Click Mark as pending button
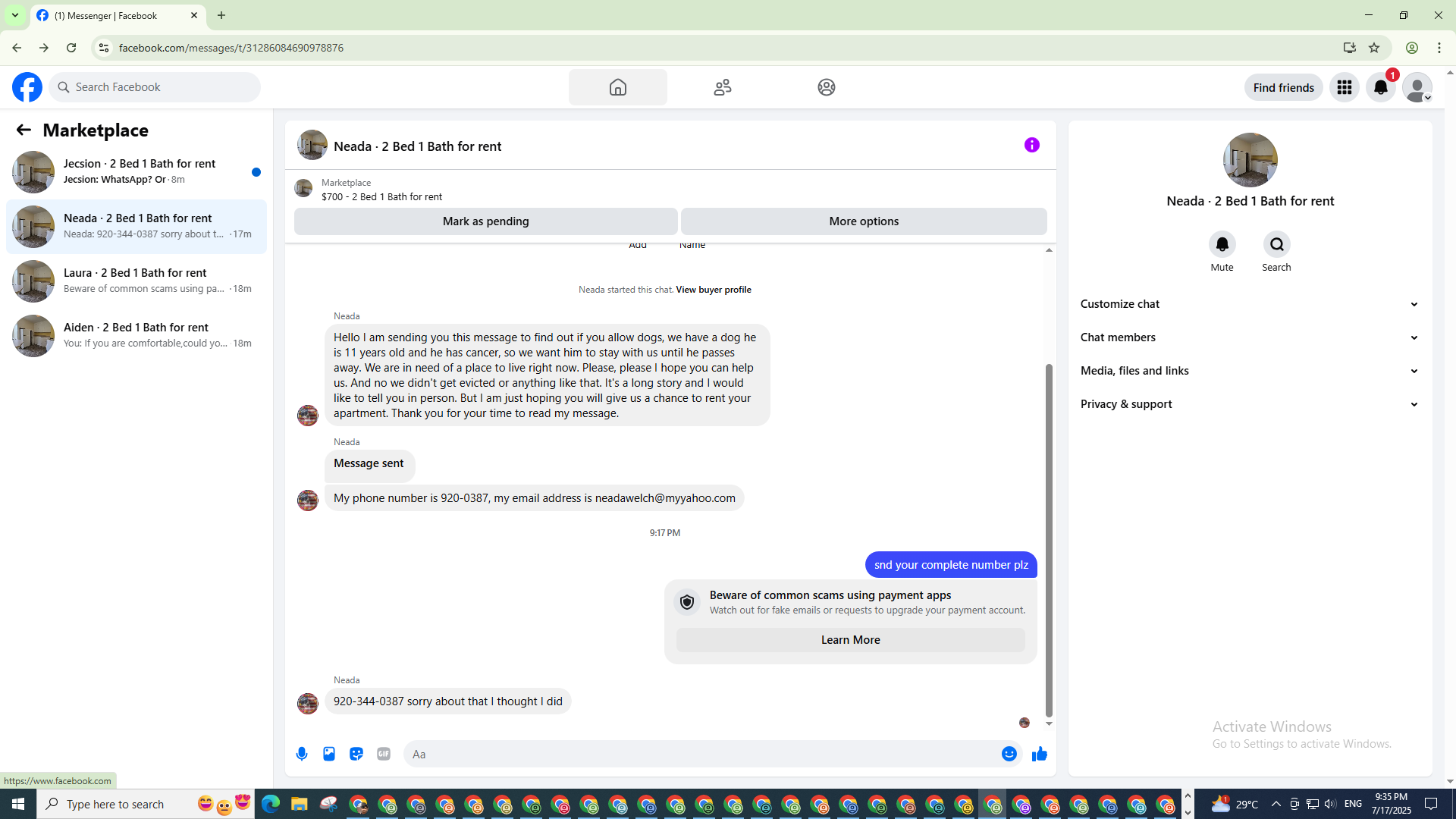The image size is (1456, 819). [x=486, y=221]
